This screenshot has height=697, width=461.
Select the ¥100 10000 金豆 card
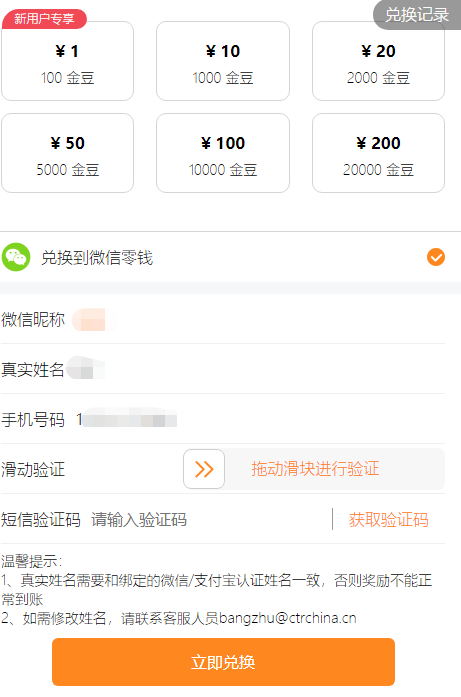pos(223,153)
